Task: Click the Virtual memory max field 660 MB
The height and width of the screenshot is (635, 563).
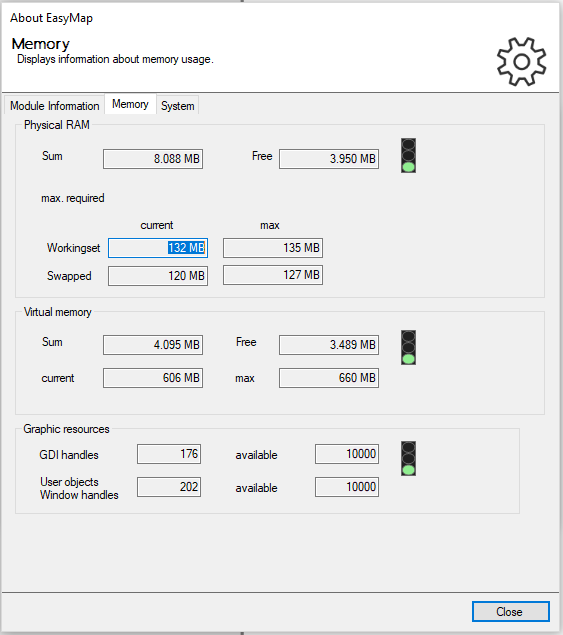Action: (x=329, y=378)
